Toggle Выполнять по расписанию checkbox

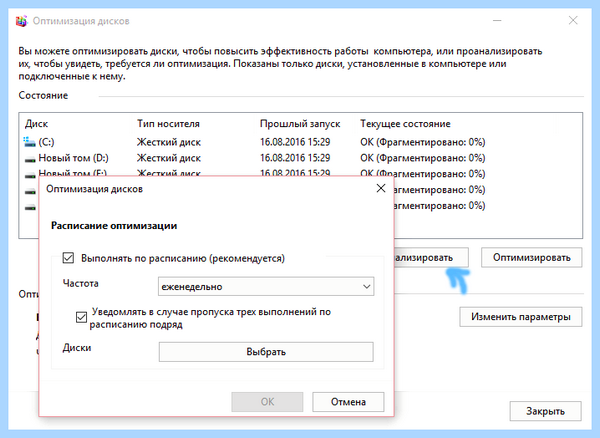coord(68,258)
